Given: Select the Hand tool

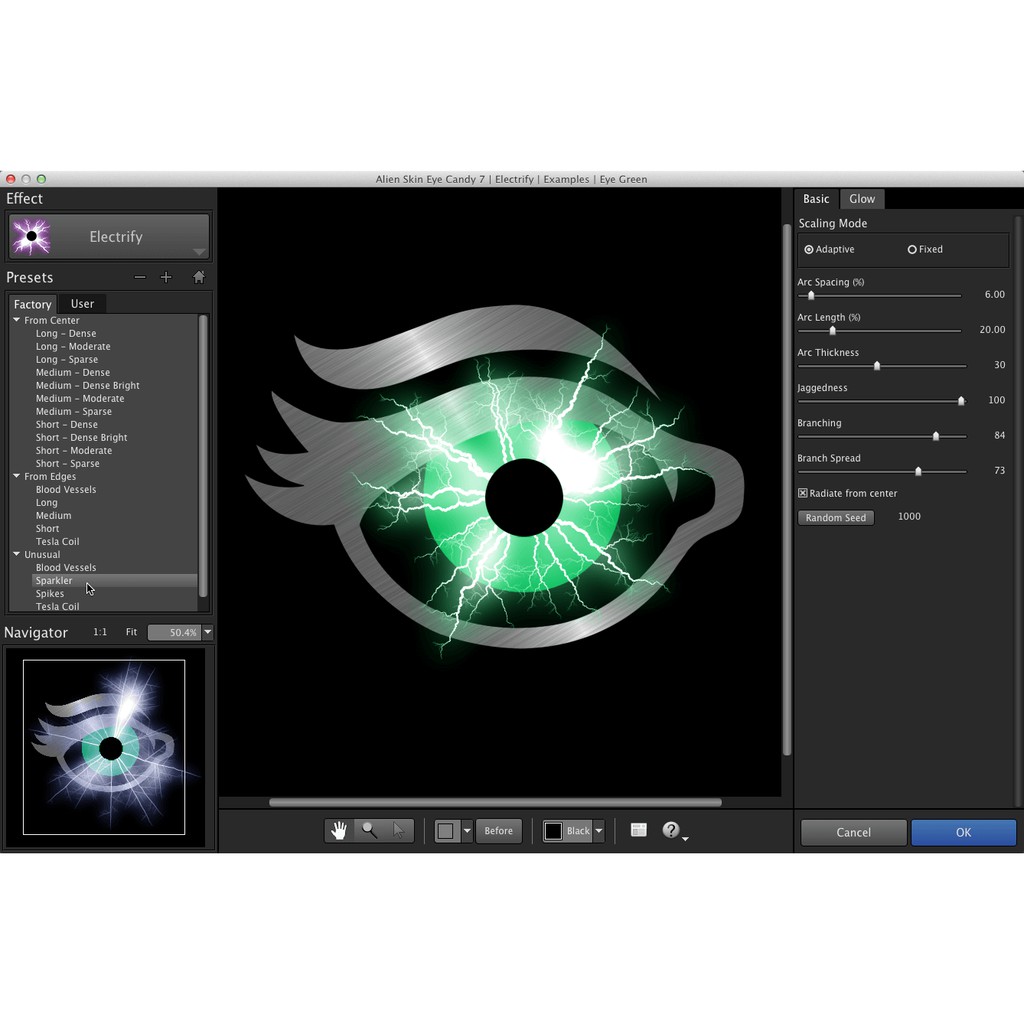Looking at the screenshot, I should tap(339, 830).
